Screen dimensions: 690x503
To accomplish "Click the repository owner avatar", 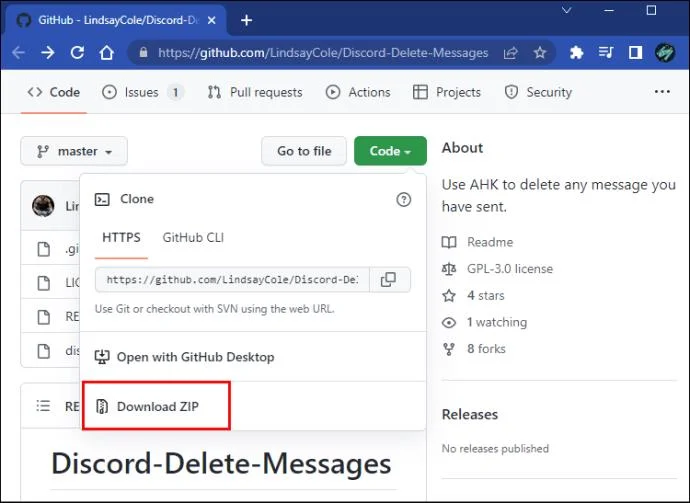I will point(43,206).
